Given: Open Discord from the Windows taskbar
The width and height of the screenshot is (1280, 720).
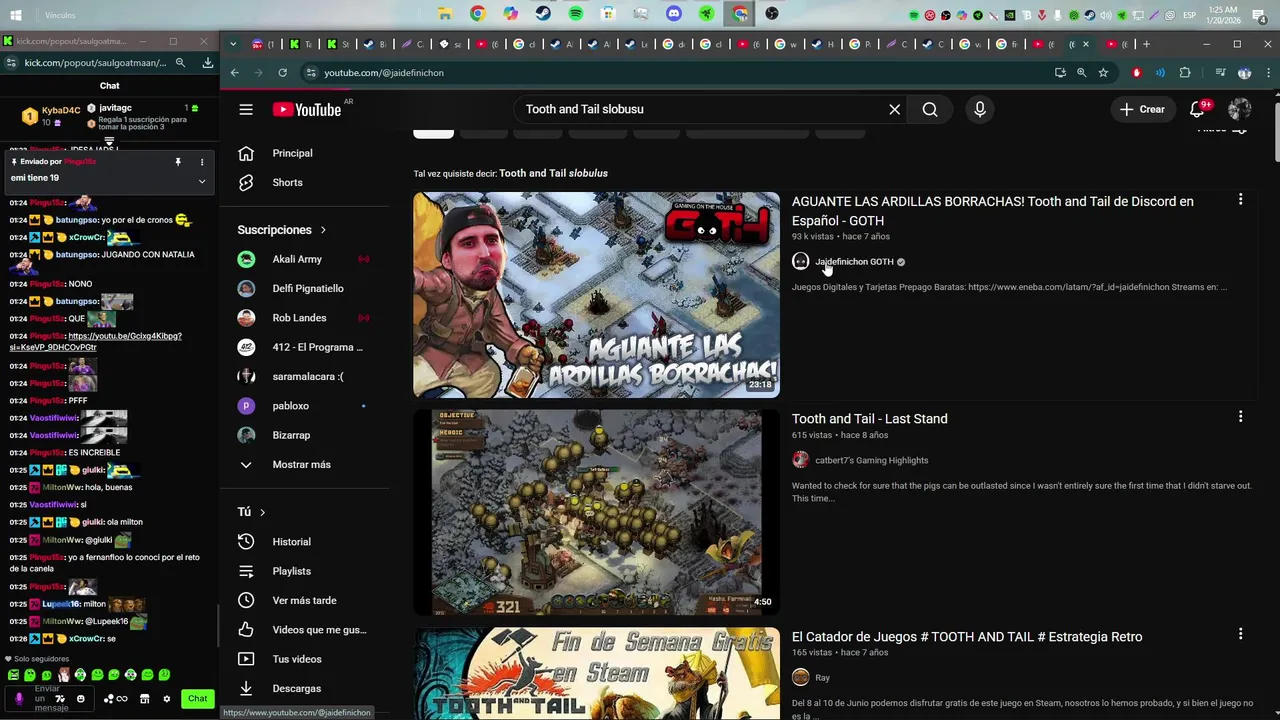Looking at the screenshot, I should (673, 14).
